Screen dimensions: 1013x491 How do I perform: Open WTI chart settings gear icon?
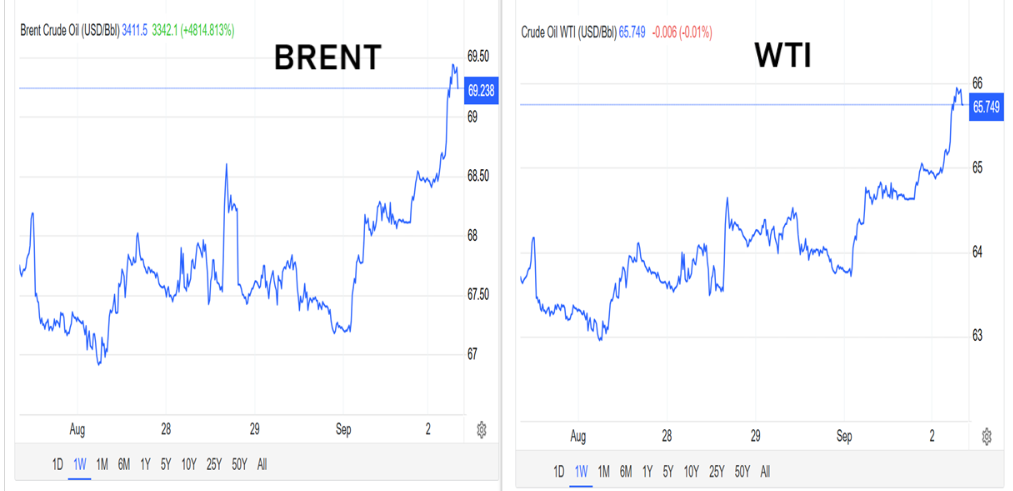click(986, 436)
